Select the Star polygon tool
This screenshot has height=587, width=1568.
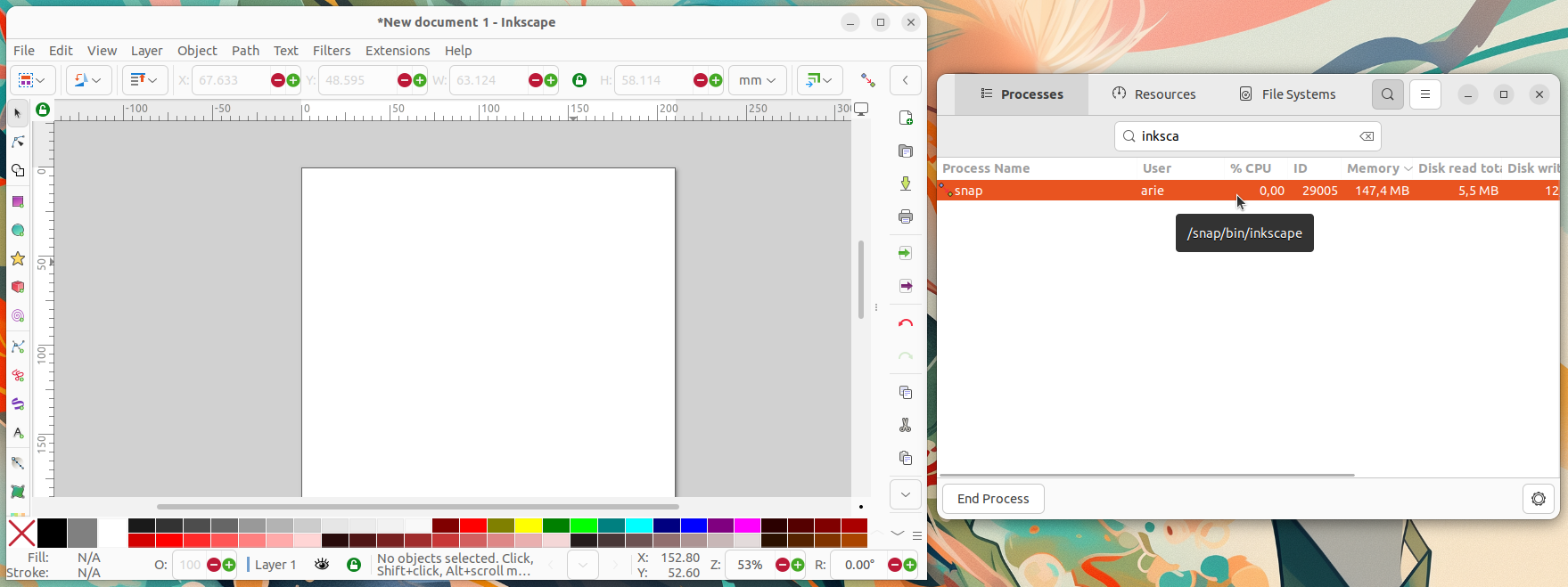tap(18, 259)
